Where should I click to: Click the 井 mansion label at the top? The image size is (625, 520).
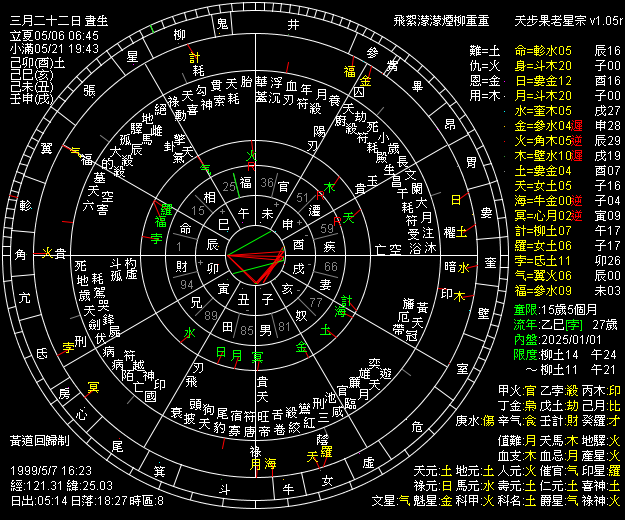(x=292, y=23)
